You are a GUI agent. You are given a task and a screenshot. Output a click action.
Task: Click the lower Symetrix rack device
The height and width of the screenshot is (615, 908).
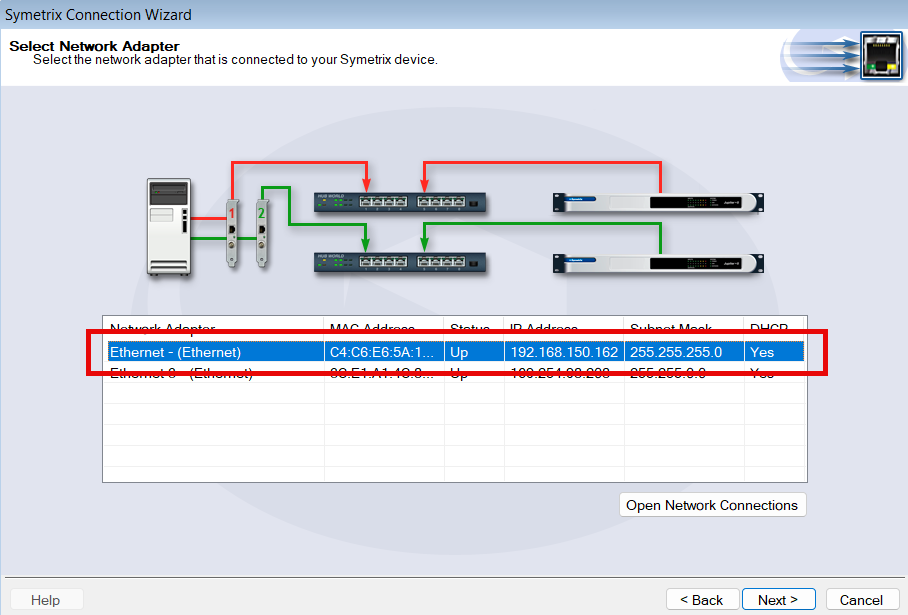pos(658,263)
